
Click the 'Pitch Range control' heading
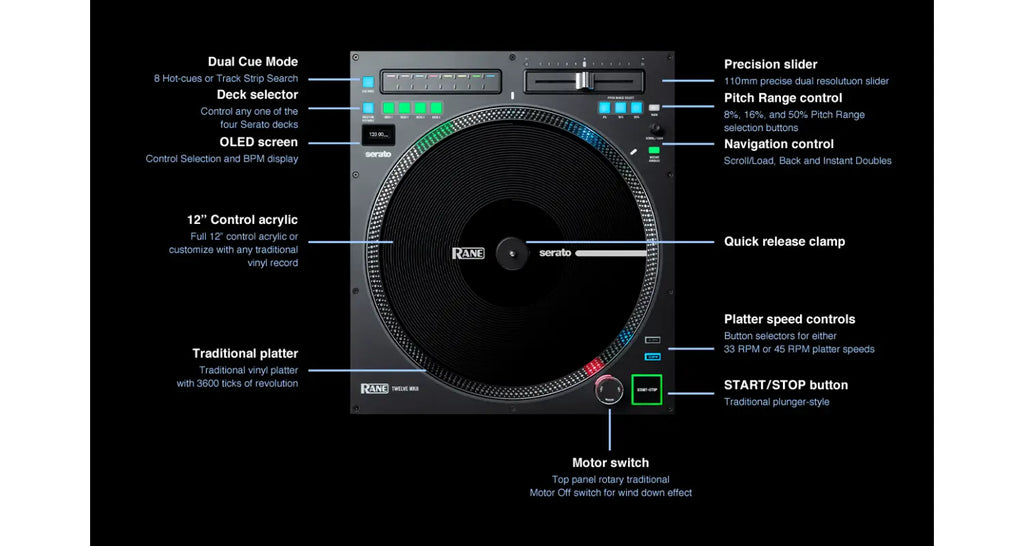(x=783, y=98)
